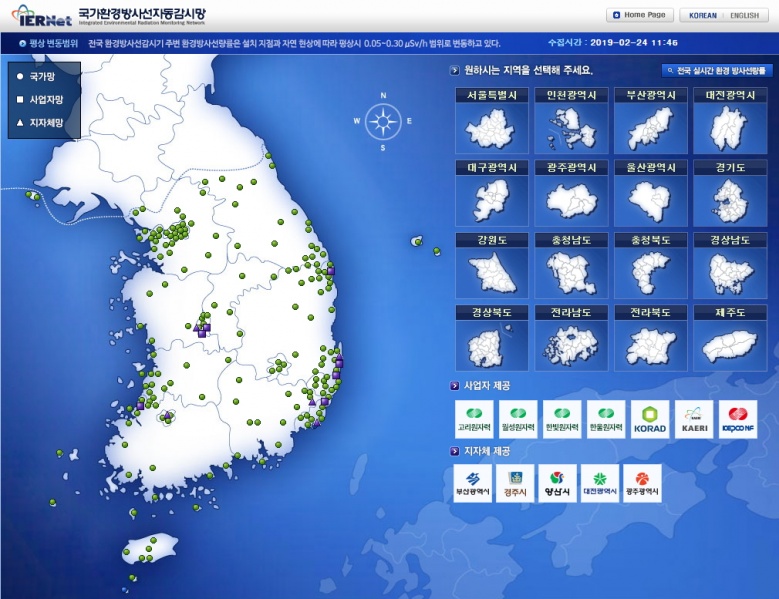Select the 강원도 region map
This screenshot has height=599, width=779.
[491, 266]
